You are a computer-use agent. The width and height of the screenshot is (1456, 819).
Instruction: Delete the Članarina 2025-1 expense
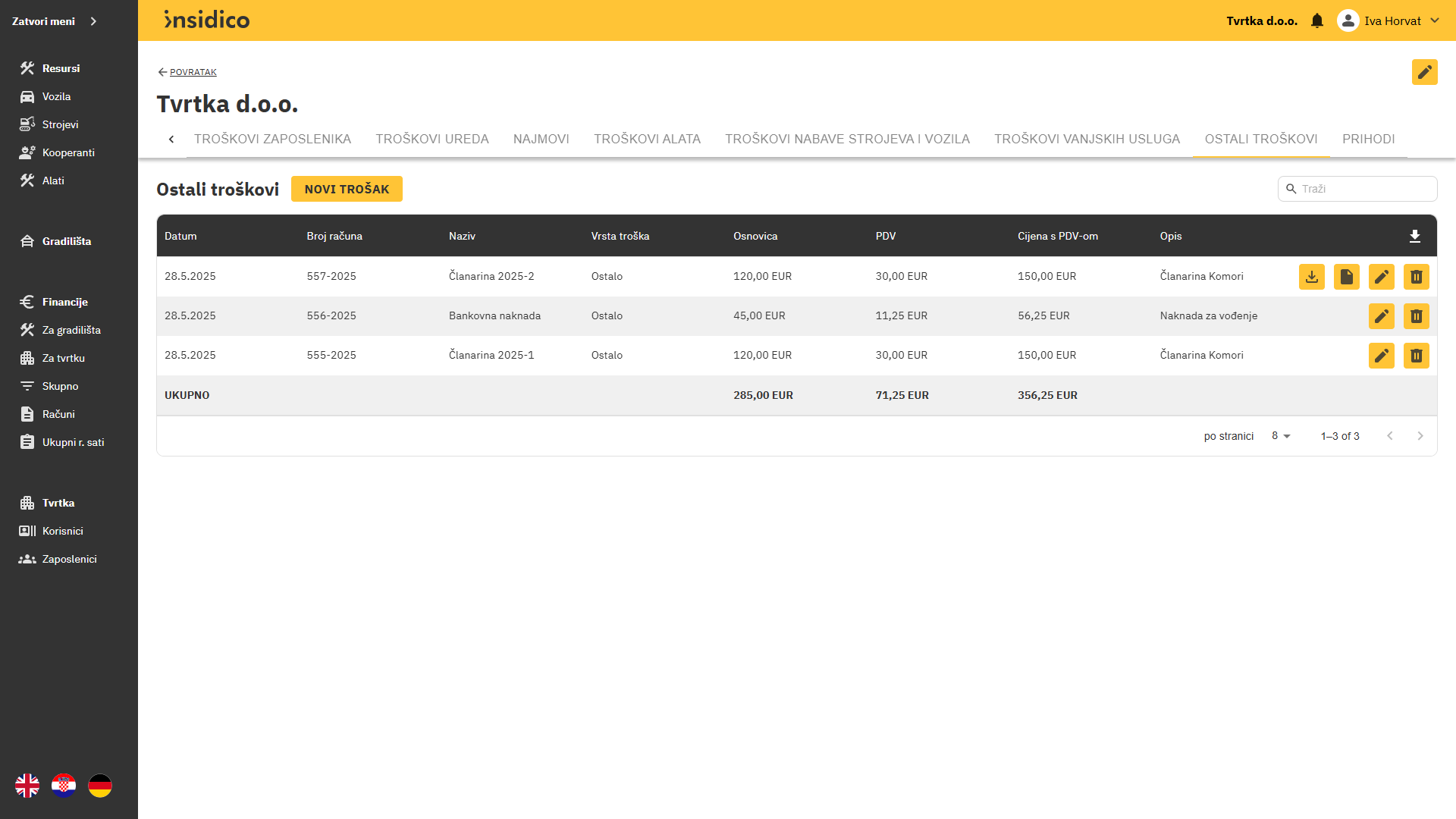1416,356
